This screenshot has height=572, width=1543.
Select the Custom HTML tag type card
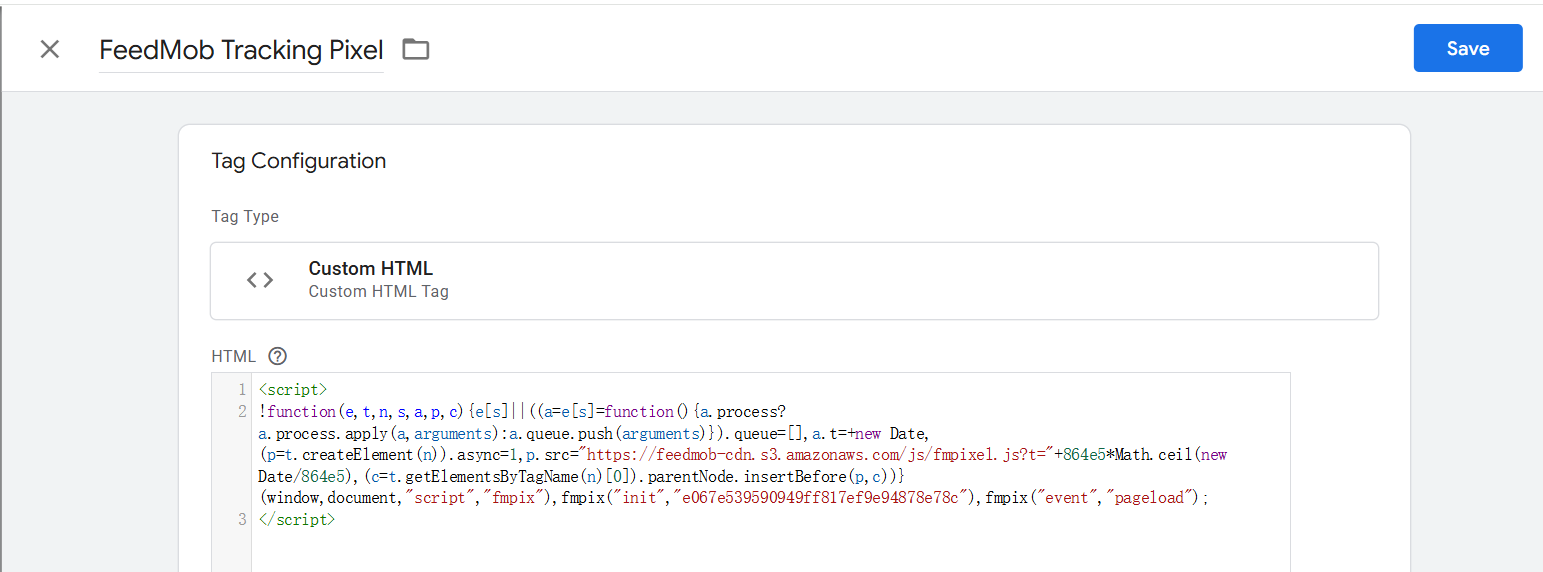(794, 281)
